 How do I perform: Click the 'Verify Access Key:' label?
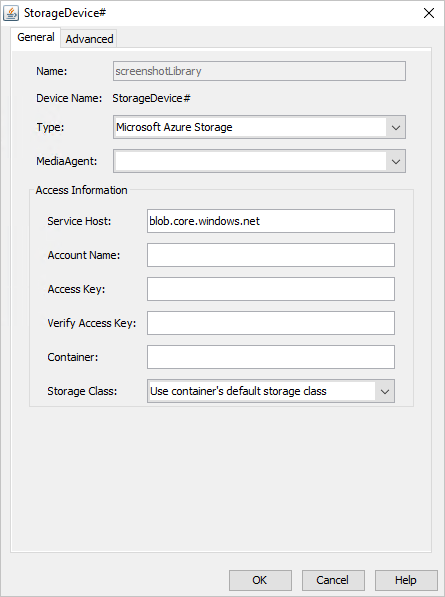(x=92, y=323)
